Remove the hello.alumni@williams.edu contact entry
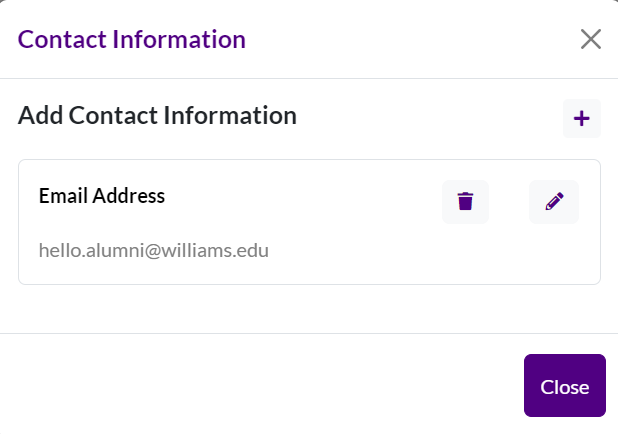Viewport: 618px width, 434px height. (x=465, y=202)
